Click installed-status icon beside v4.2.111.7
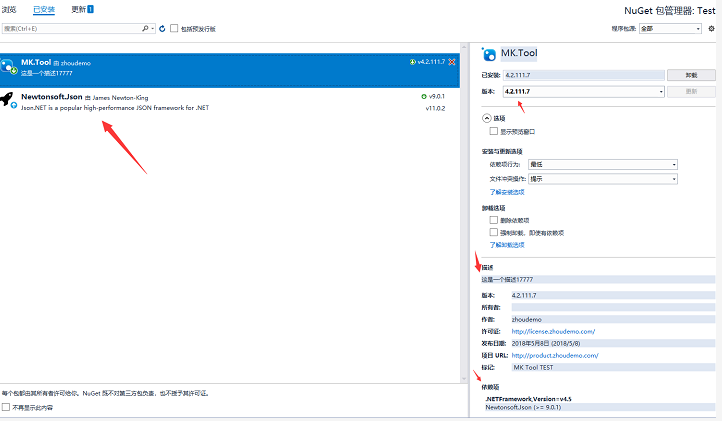This screenshot has width=722, height=421. pyautogui.click(x=413, y=62)
